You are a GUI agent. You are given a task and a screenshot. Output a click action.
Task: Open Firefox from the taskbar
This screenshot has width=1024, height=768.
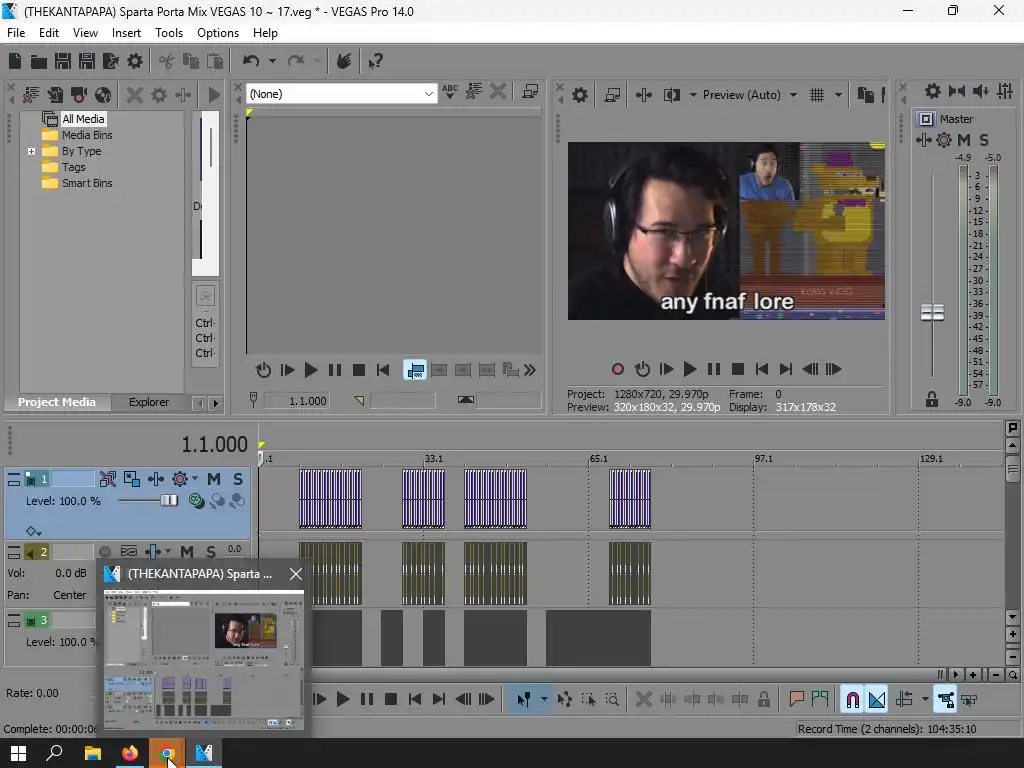[130, 753]
